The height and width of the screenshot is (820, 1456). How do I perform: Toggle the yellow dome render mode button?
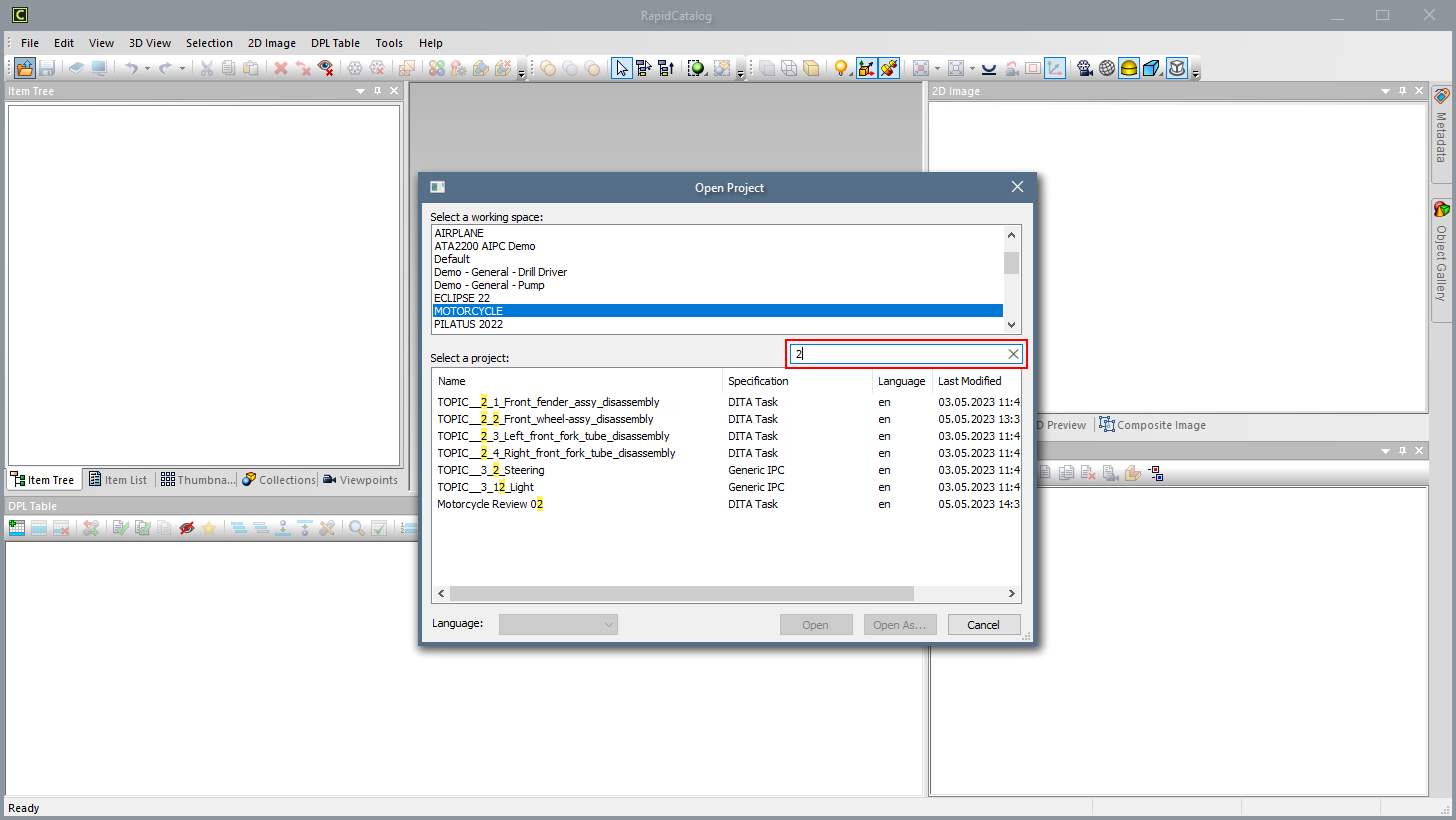(x=1128, y=68)
